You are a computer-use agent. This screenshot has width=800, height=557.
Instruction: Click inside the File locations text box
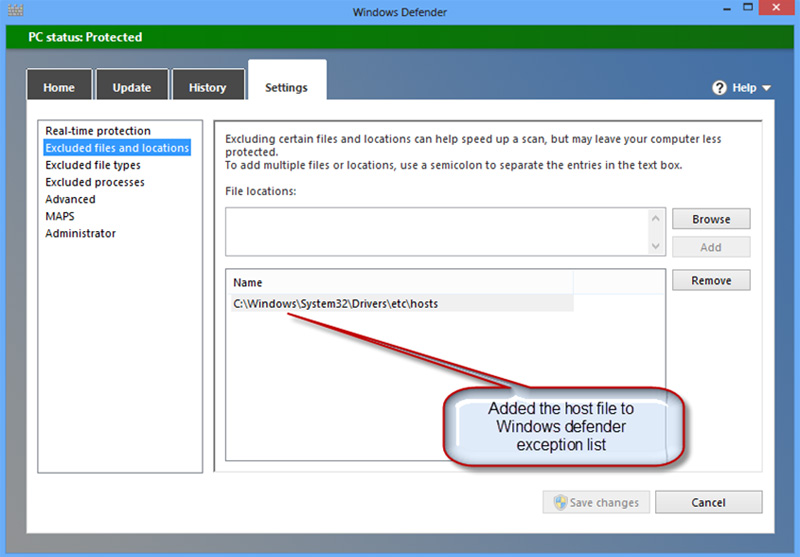(436, 232)
